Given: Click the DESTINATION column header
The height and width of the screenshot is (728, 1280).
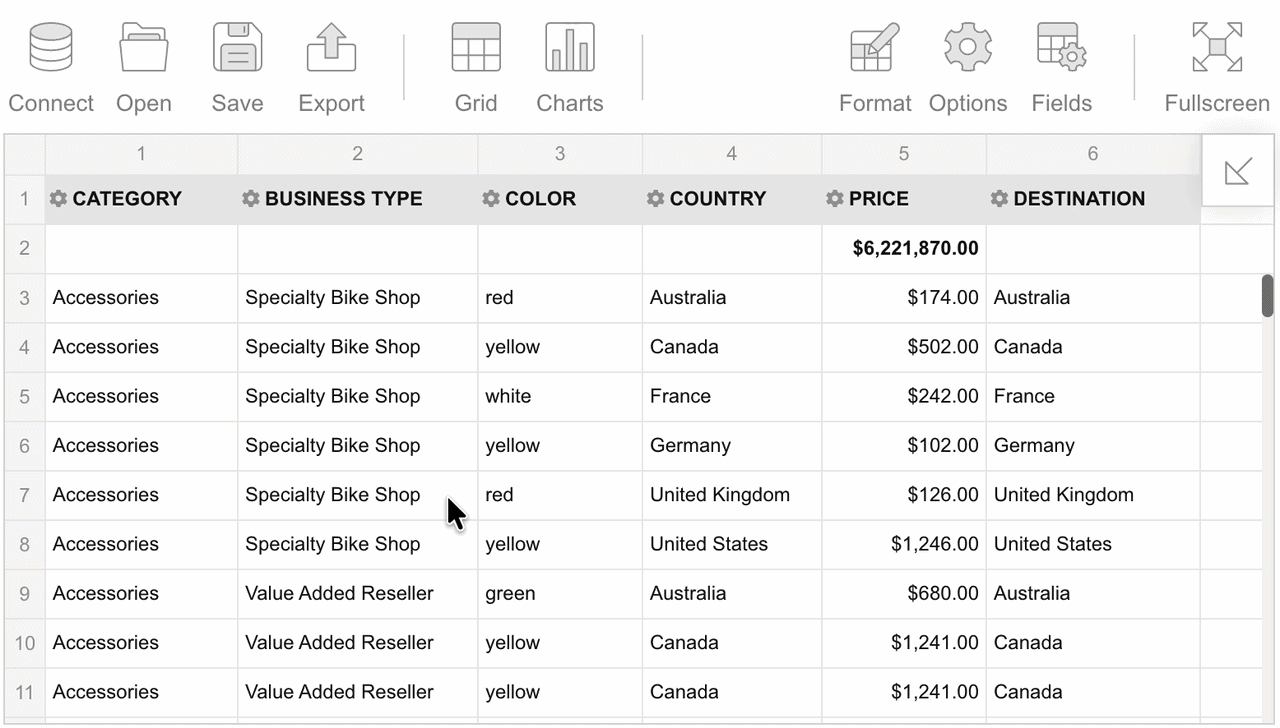Looking at the screenshot, I should (x=1093, y=199).
